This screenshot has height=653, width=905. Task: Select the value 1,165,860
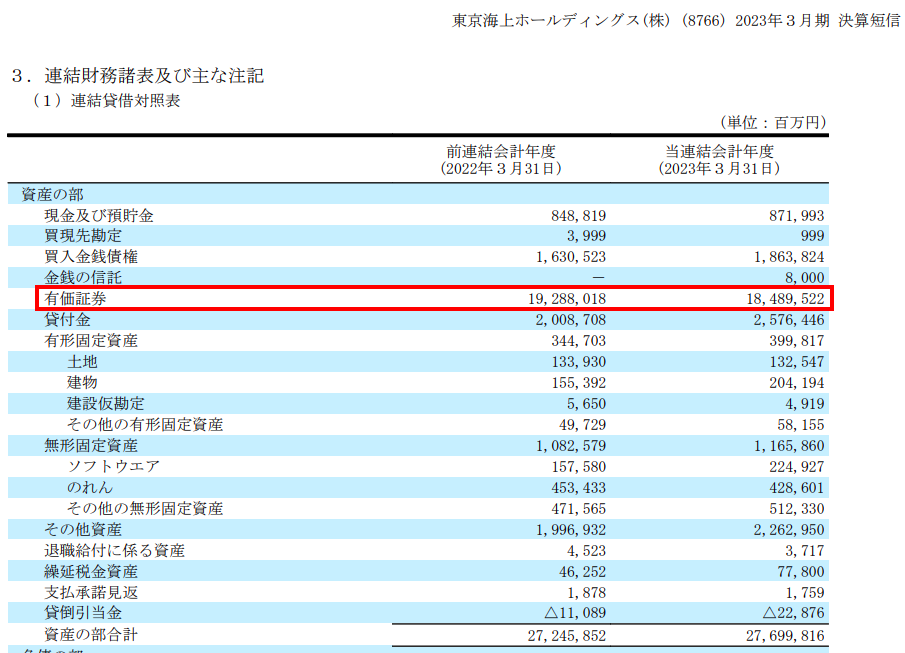[x=789, y=446]
